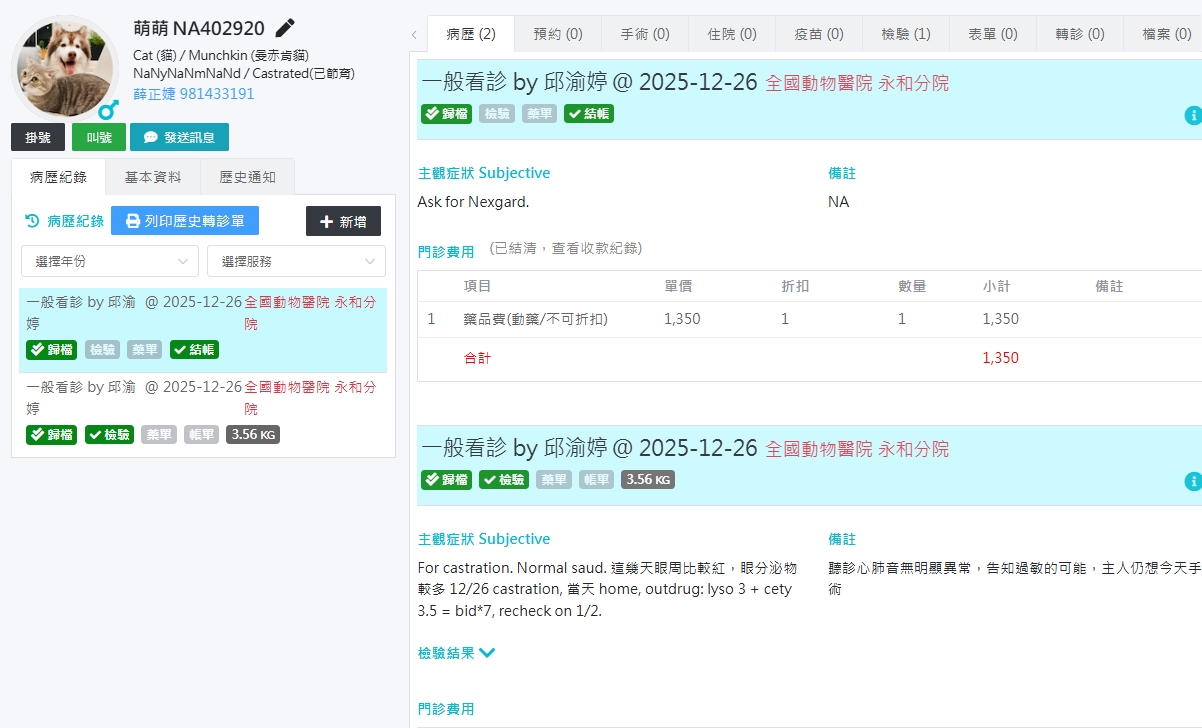Click the 列印歷史轉診單 printer button
Screen dimensions: 1202x728
point(184,221)
